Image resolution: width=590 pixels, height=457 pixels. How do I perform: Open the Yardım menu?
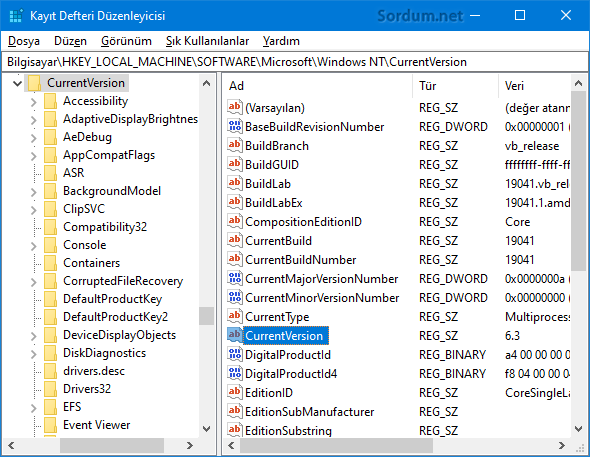(x=281, y=41)
